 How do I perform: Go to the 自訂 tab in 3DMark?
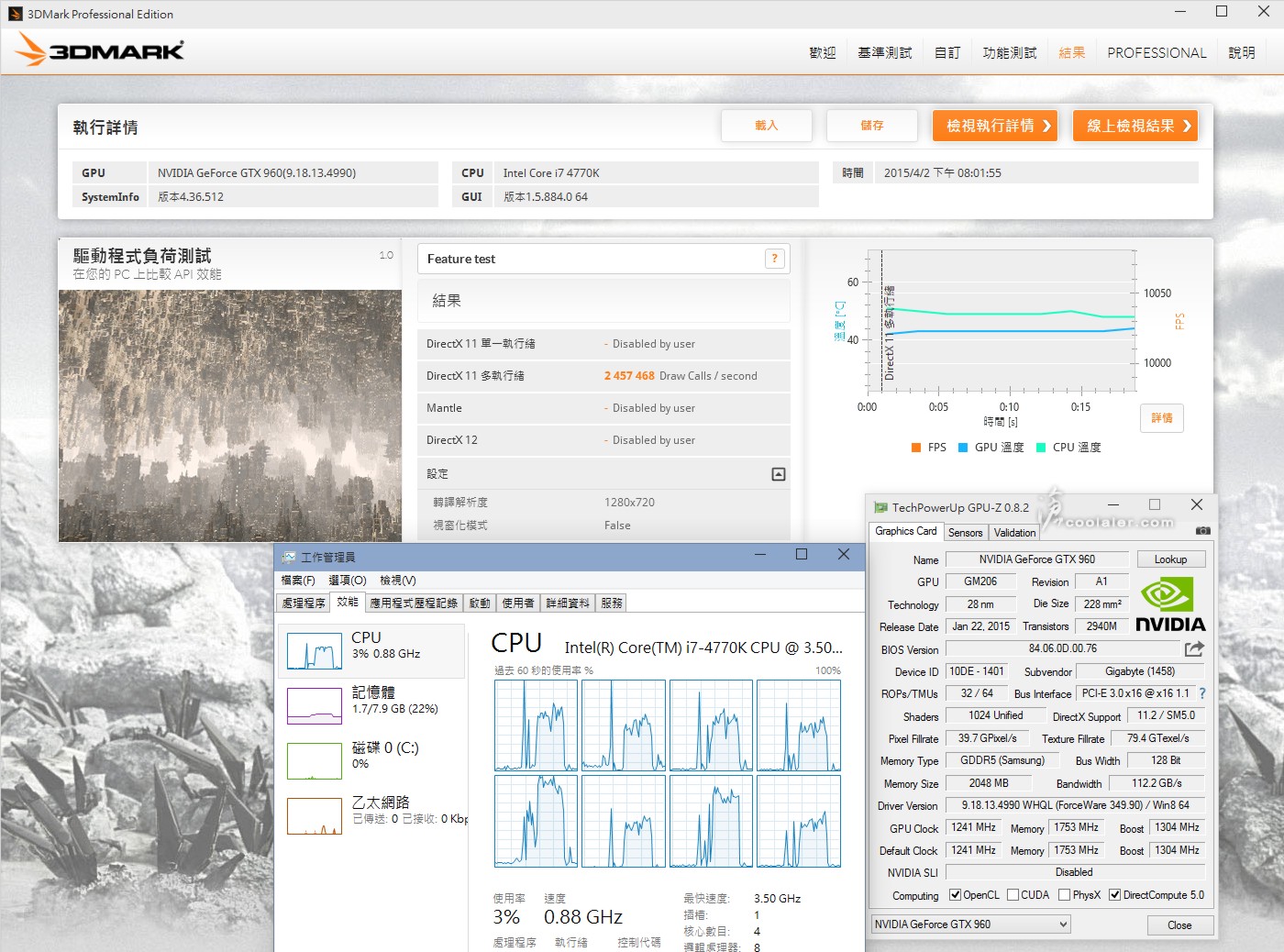click(x=947, y=53)
